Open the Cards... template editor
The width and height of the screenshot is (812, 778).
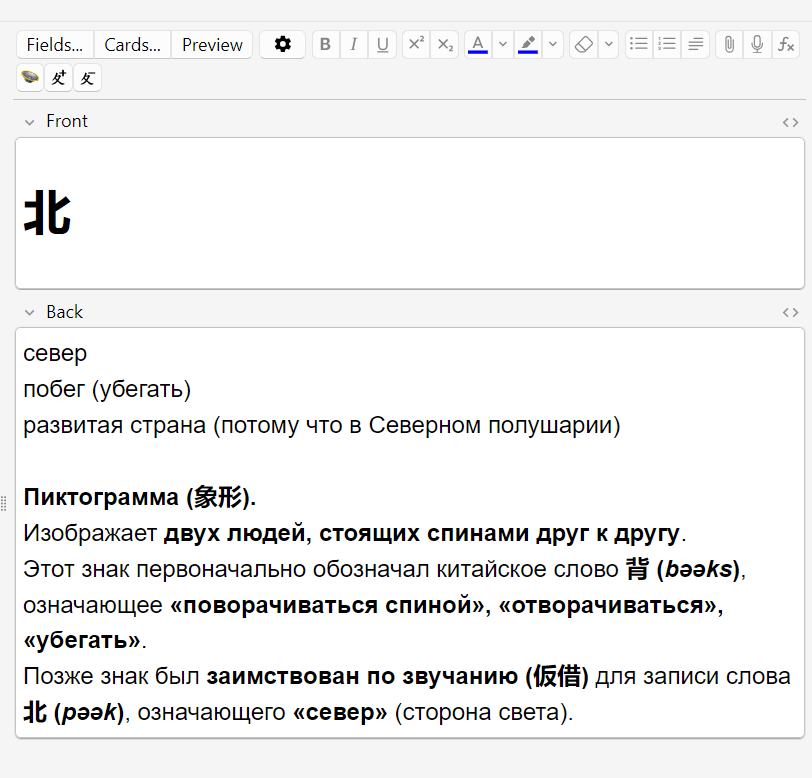133,45
